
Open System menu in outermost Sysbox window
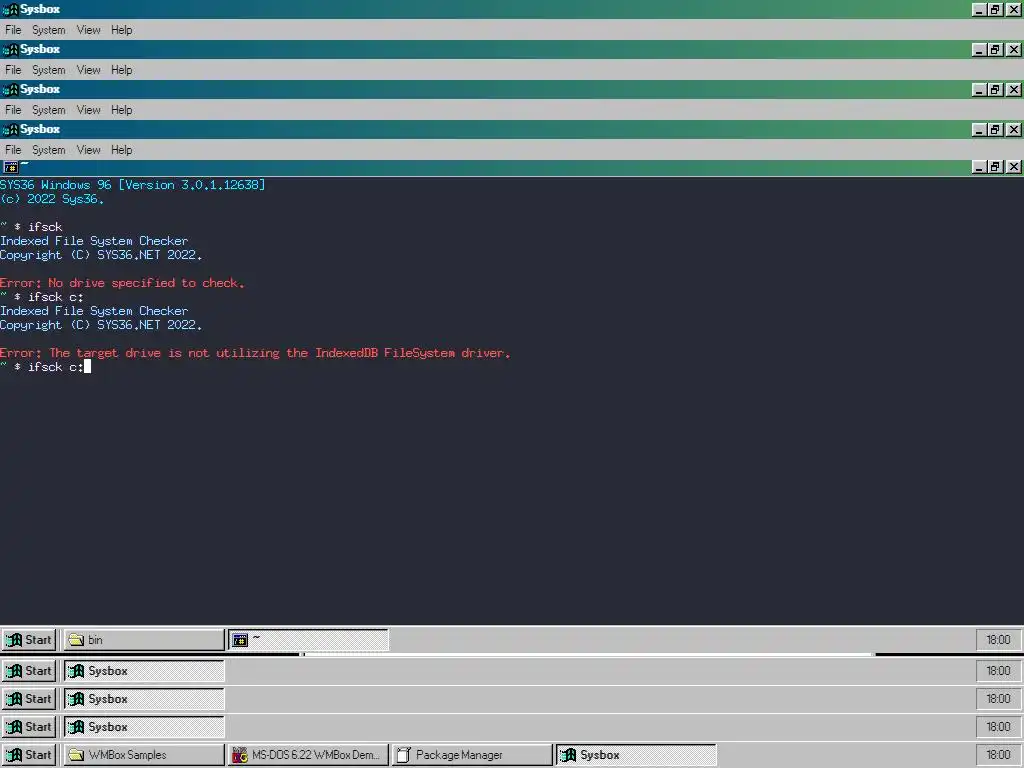point(48,30)
